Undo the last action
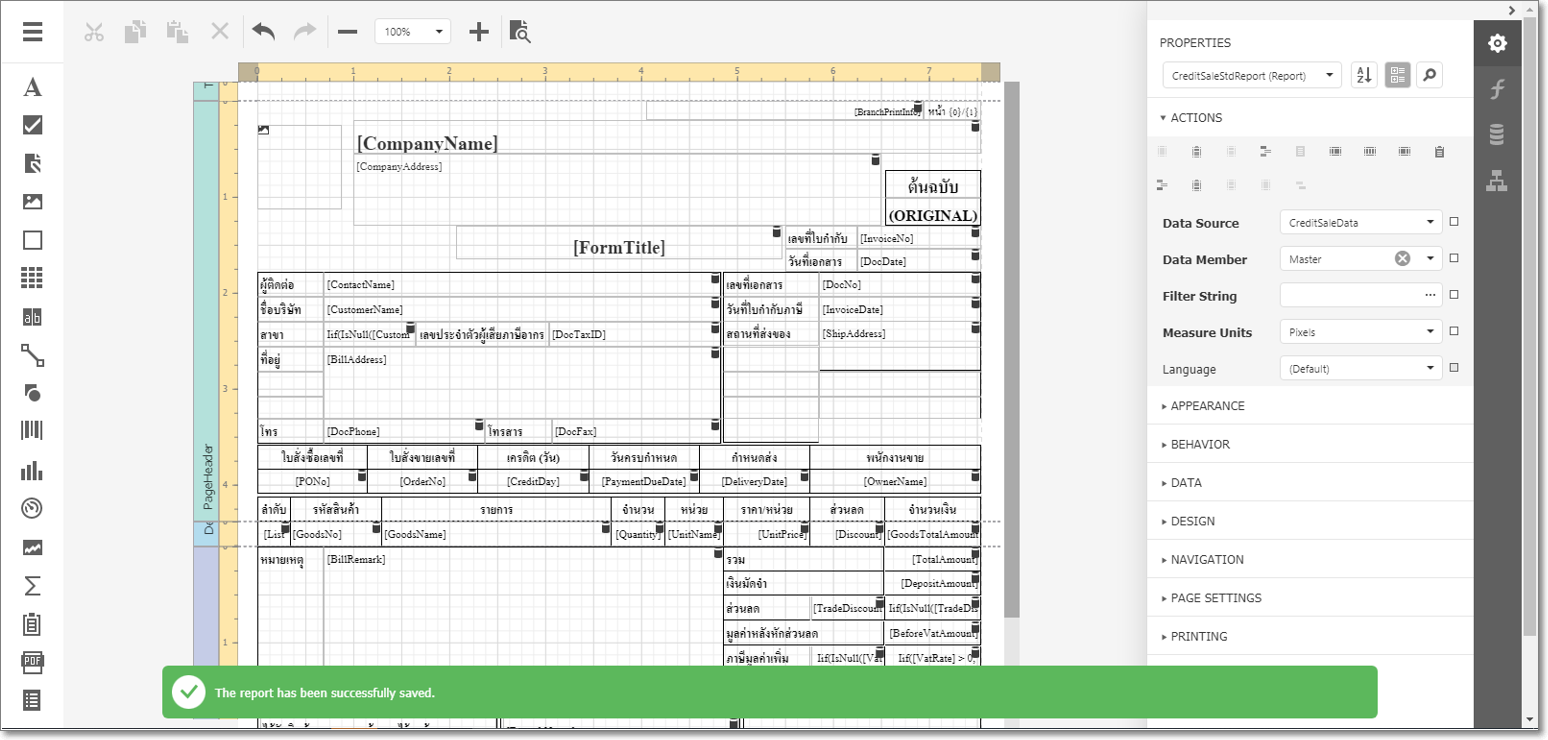This screenshot has height=740, width=1548. (x=263, y=32)
